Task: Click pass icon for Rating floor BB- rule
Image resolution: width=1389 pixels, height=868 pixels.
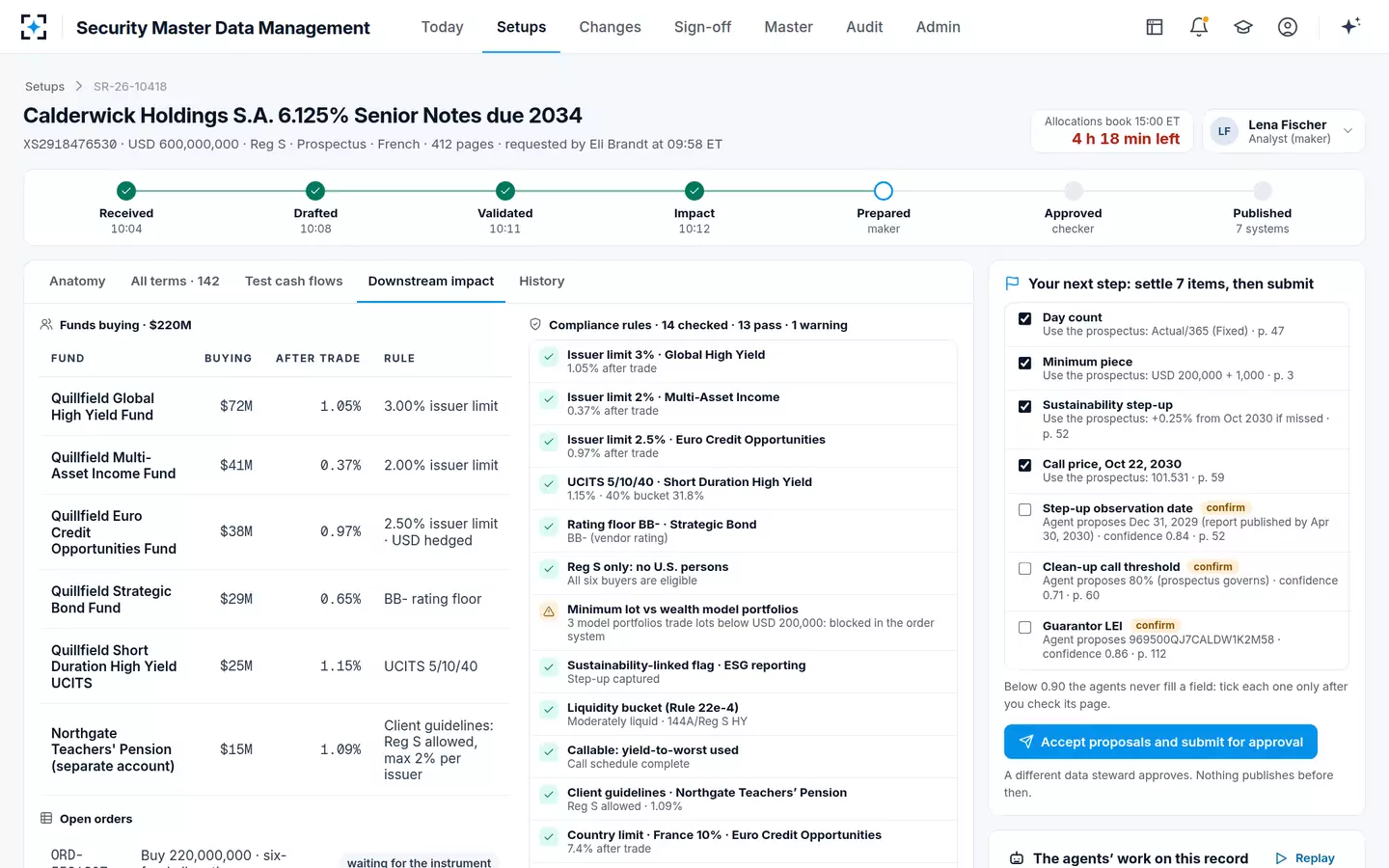Action: (x=549, y=527)
